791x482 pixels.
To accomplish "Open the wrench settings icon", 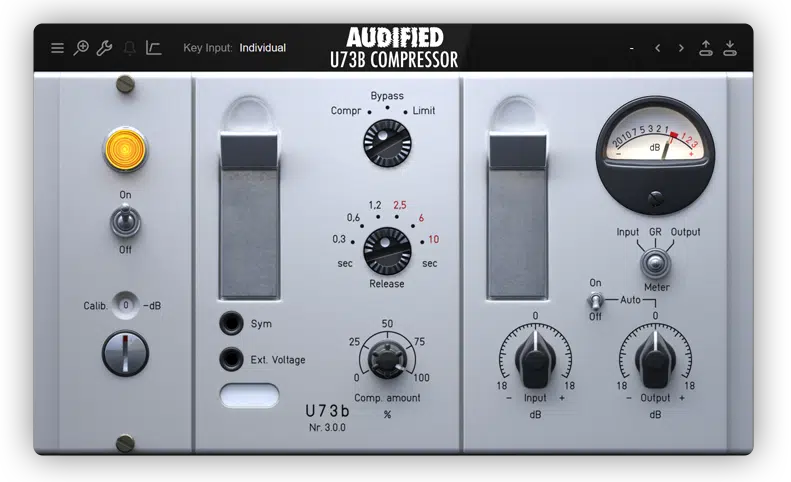I will [x=104, y=48].
